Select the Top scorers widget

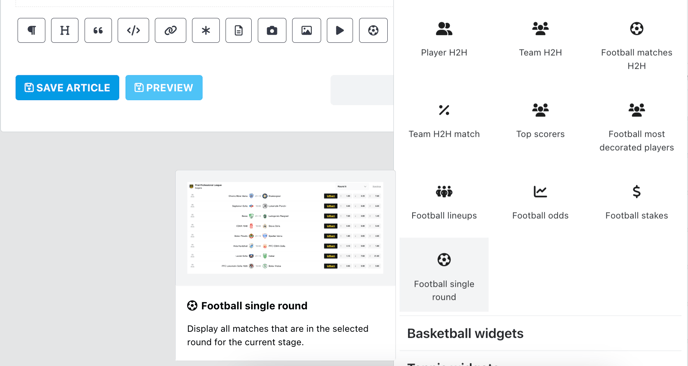click(540, 121)
